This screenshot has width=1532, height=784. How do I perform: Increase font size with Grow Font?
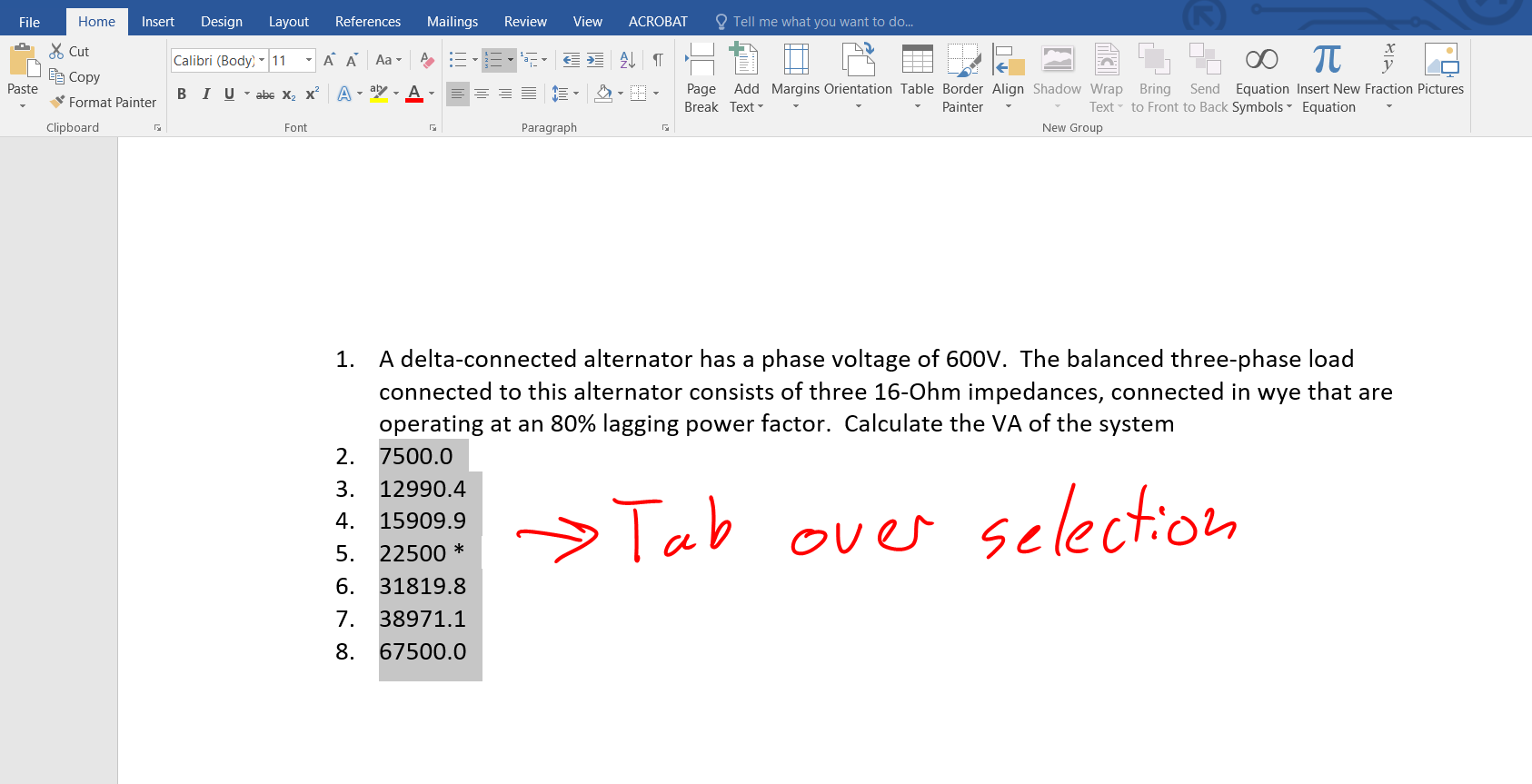click(x=329, y=60)
